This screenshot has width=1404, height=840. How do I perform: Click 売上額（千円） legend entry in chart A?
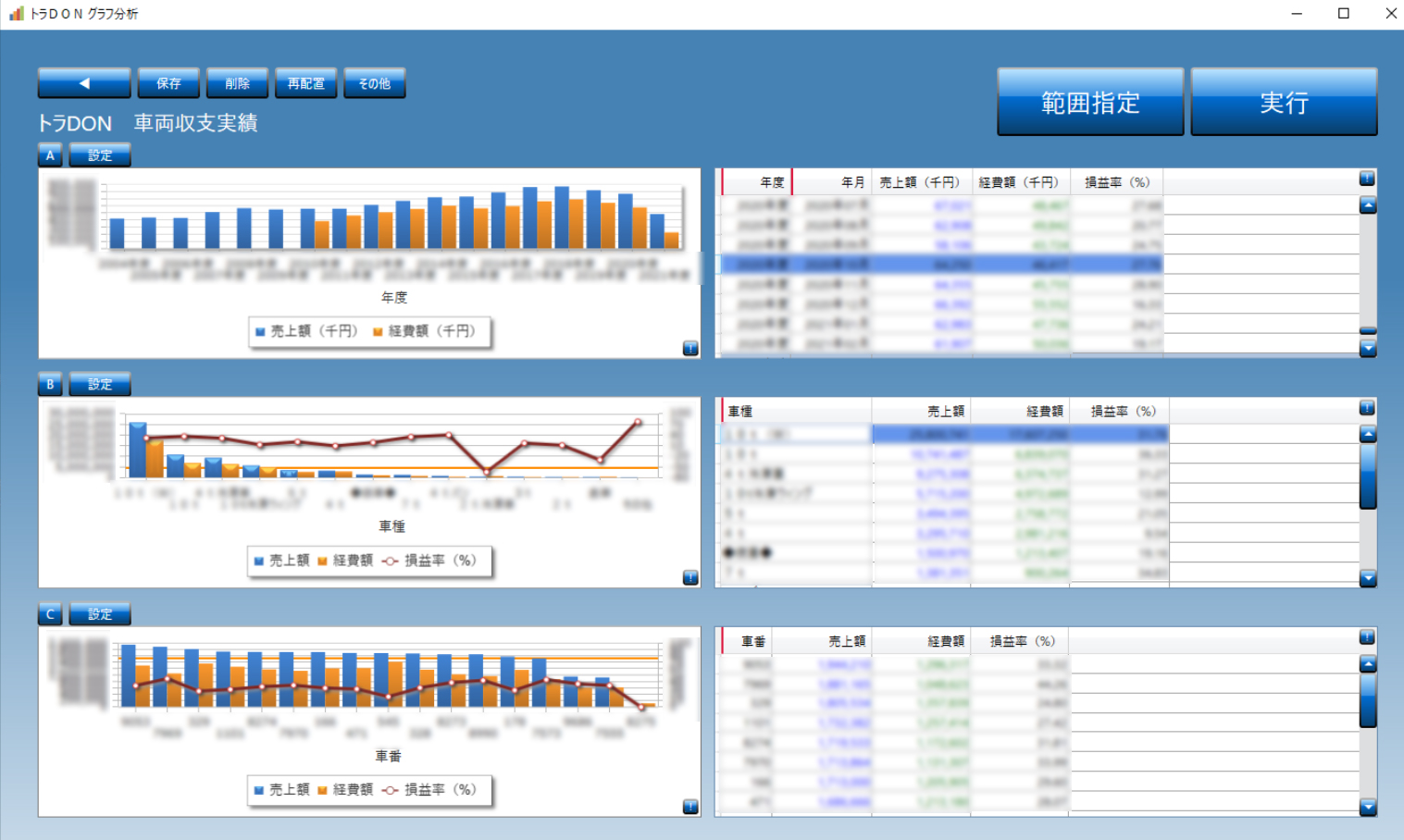(306, 331)
